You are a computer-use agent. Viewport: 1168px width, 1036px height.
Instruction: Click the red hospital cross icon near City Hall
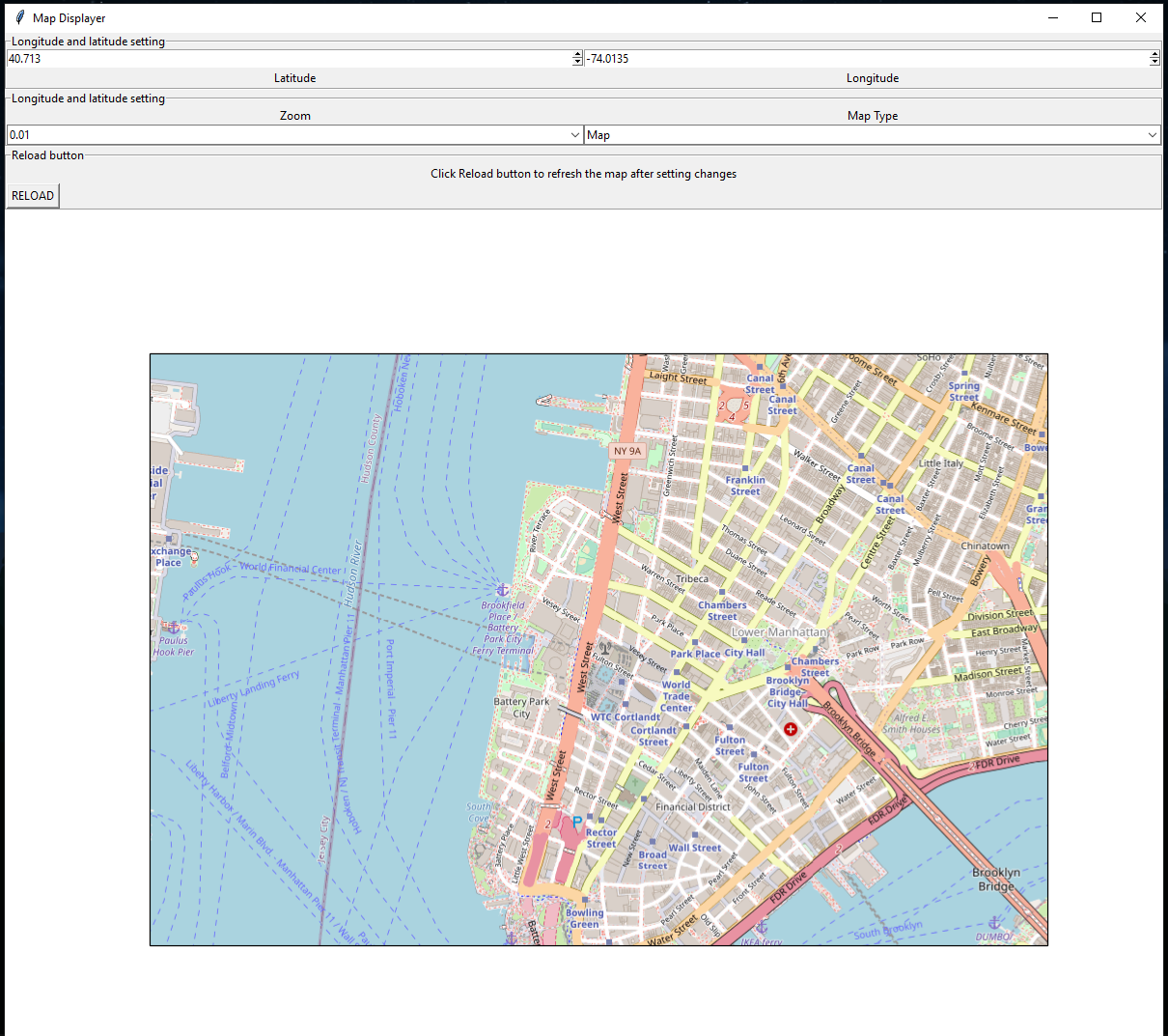point(790,729)
